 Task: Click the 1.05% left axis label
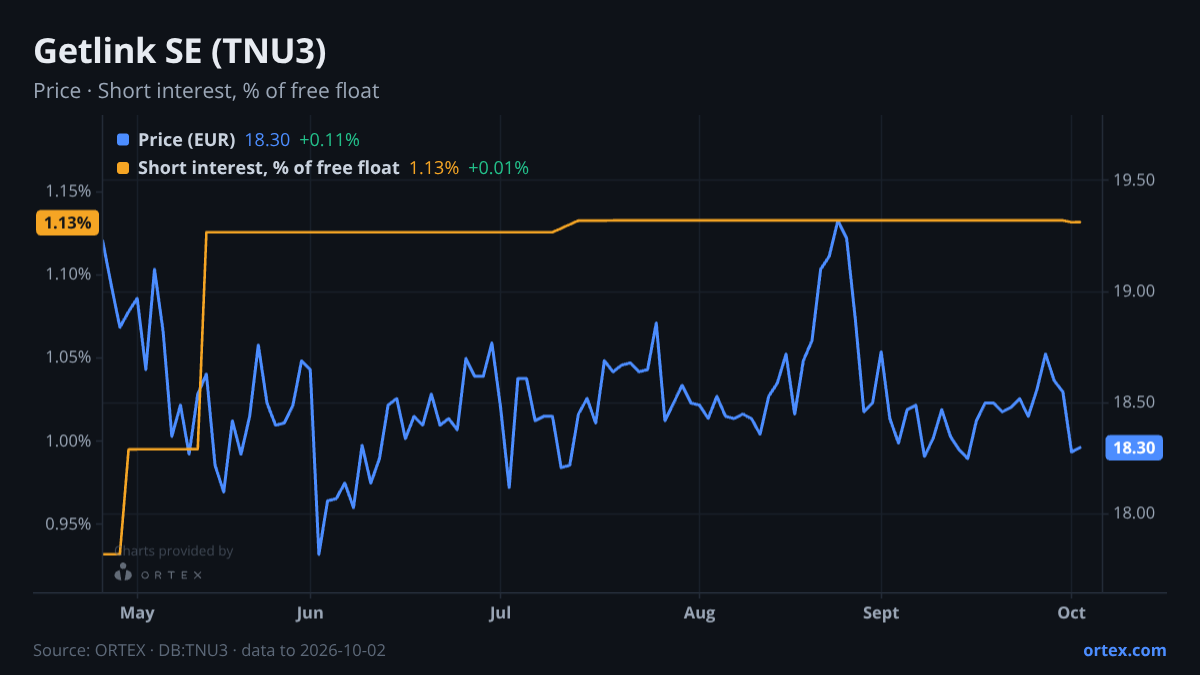point(69,358)
